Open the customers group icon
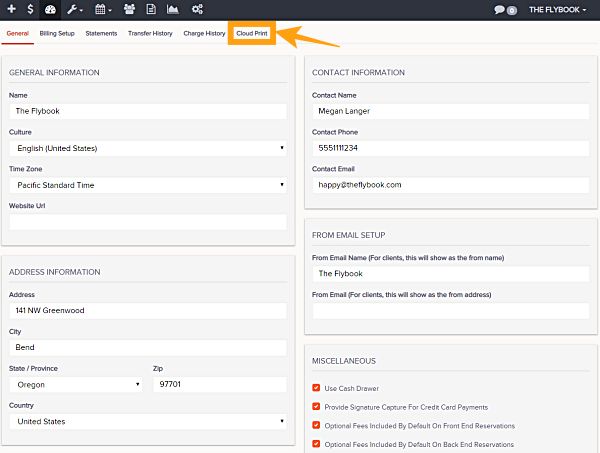The height and width of the screenshot is (453, 600). click(x=129, y=9)
